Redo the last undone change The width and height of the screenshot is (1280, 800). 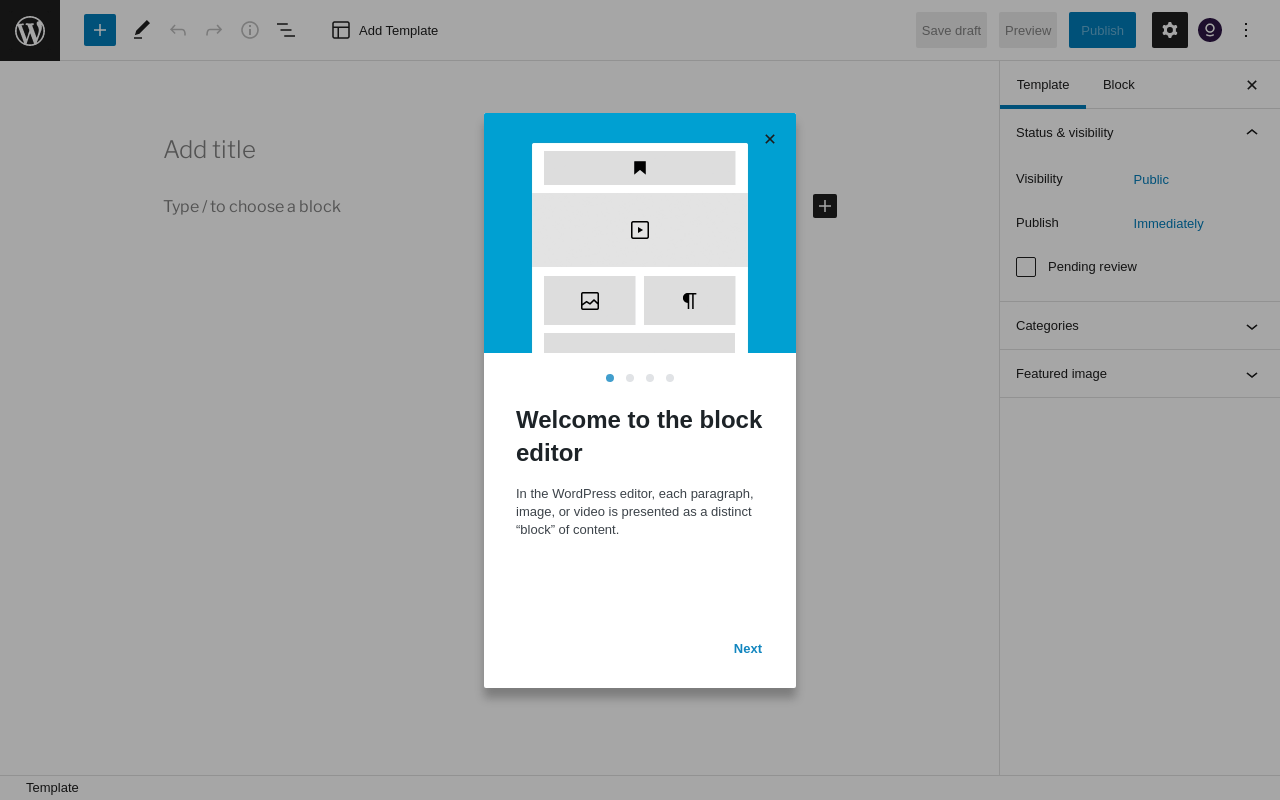(x=214, y=30)
